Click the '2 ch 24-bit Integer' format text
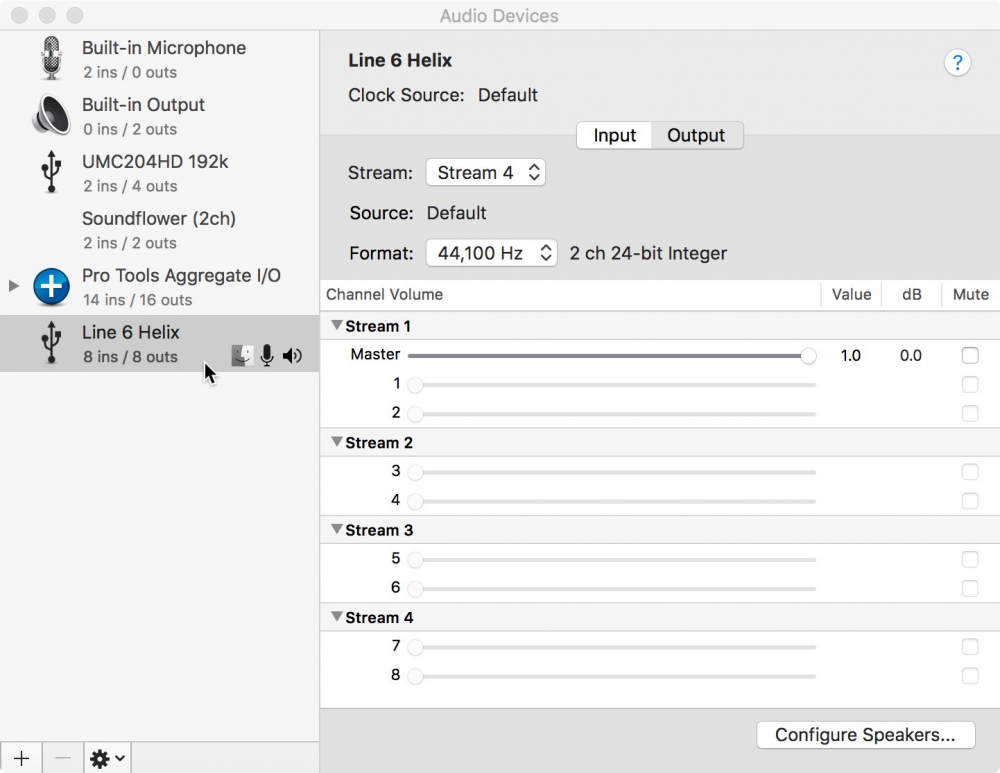The height and width of the screenshot is (773, 1000). click(x=648, y=253)
